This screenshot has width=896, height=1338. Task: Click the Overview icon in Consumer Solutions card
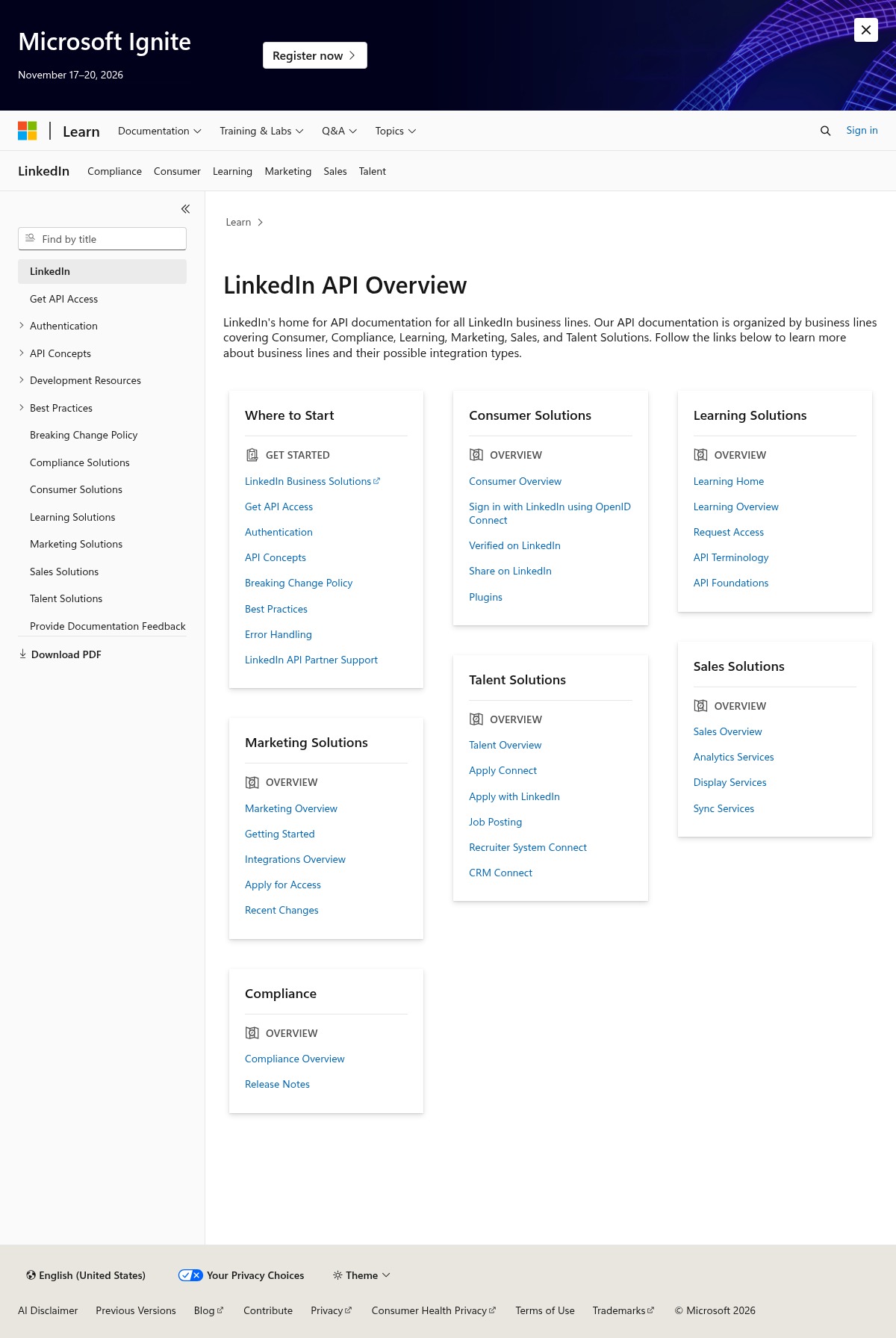pos(476,455)
